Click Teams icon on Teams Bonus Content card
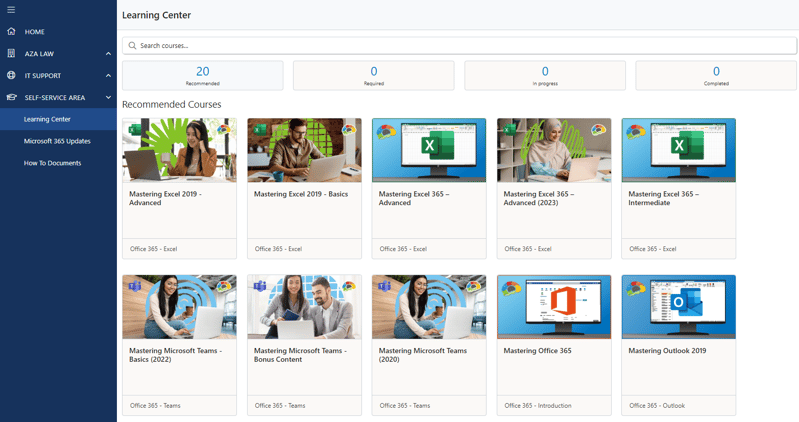Screen dimensions: 799x422 [260, 286]
